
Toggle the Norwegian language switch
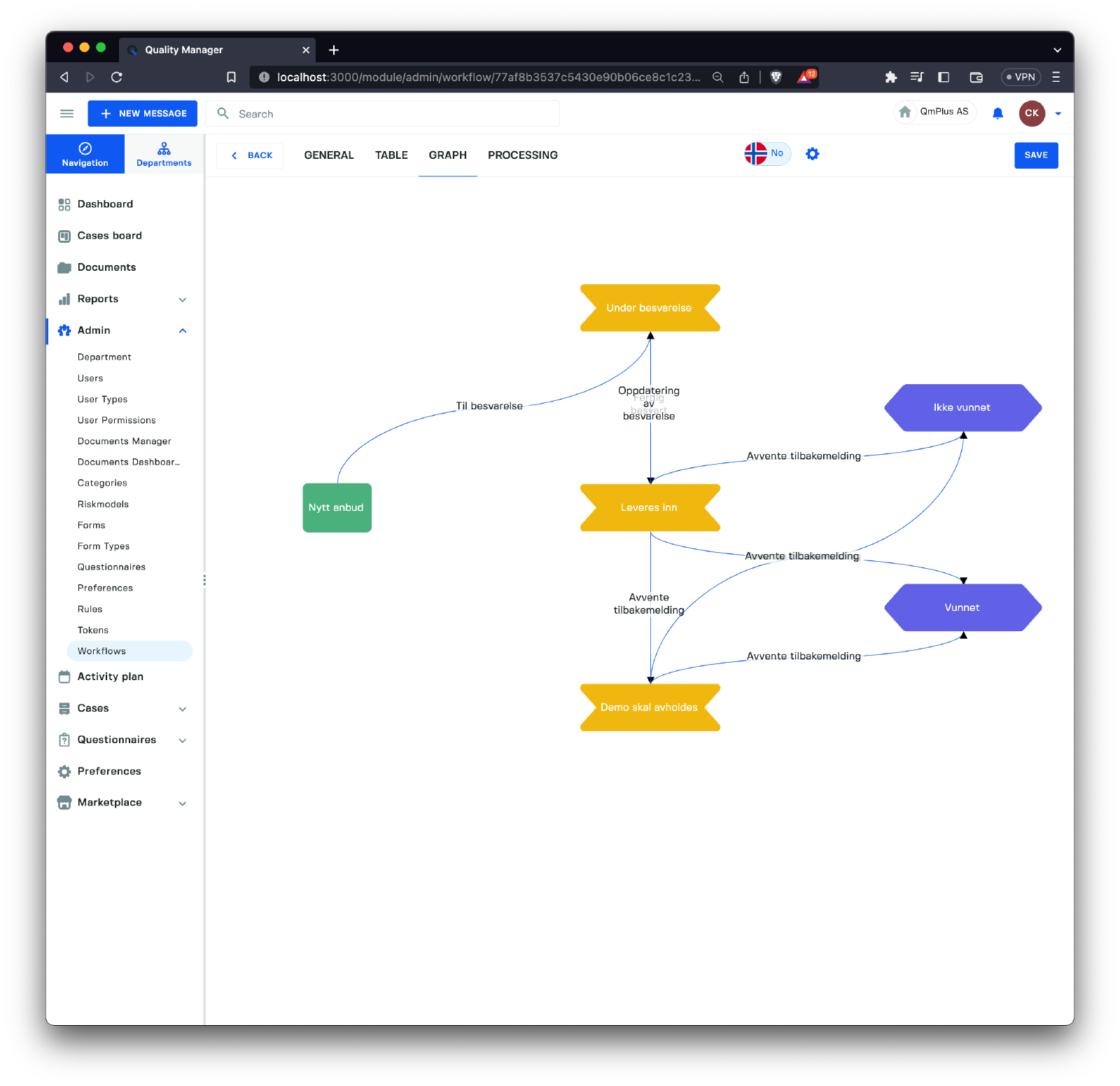click(x=766, y=154)
